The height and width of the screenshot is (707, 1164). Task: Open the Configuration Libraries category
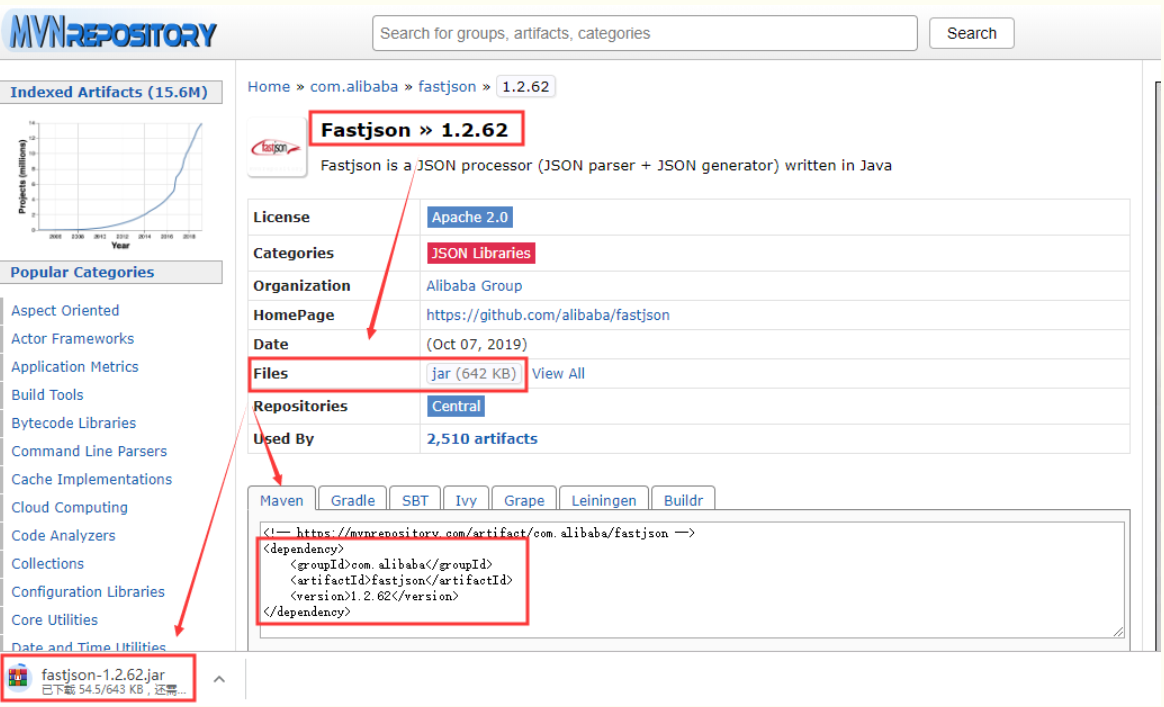pyautogui.click(x=88, y=592)
